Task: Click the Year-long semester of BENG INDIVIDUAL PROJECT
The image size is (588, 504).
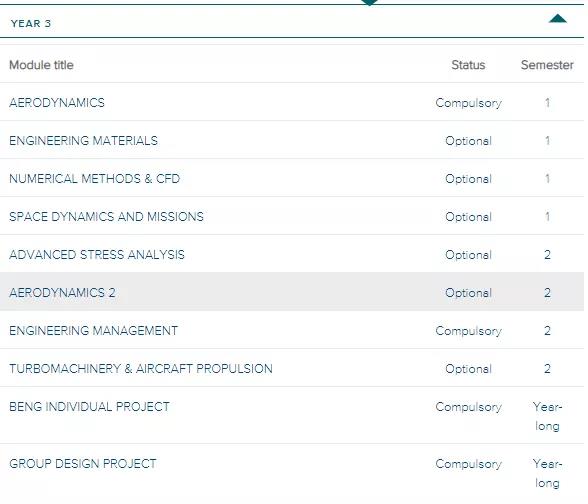Action: (x=548, y=416)
